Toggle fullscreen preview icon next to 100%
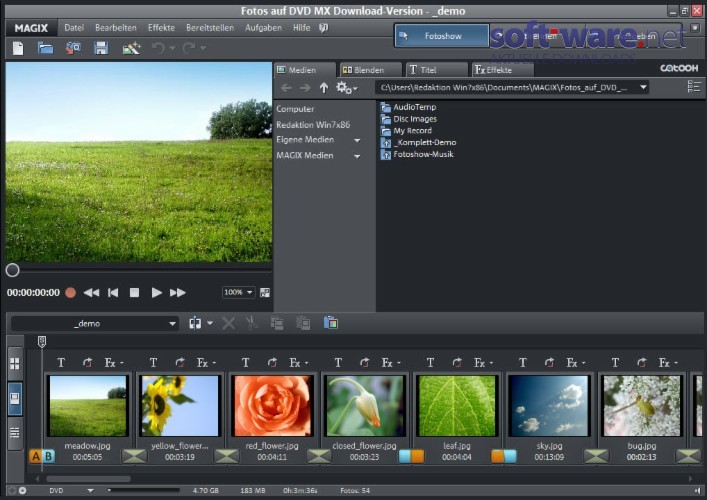707x500 pixels. coord(265,293)
